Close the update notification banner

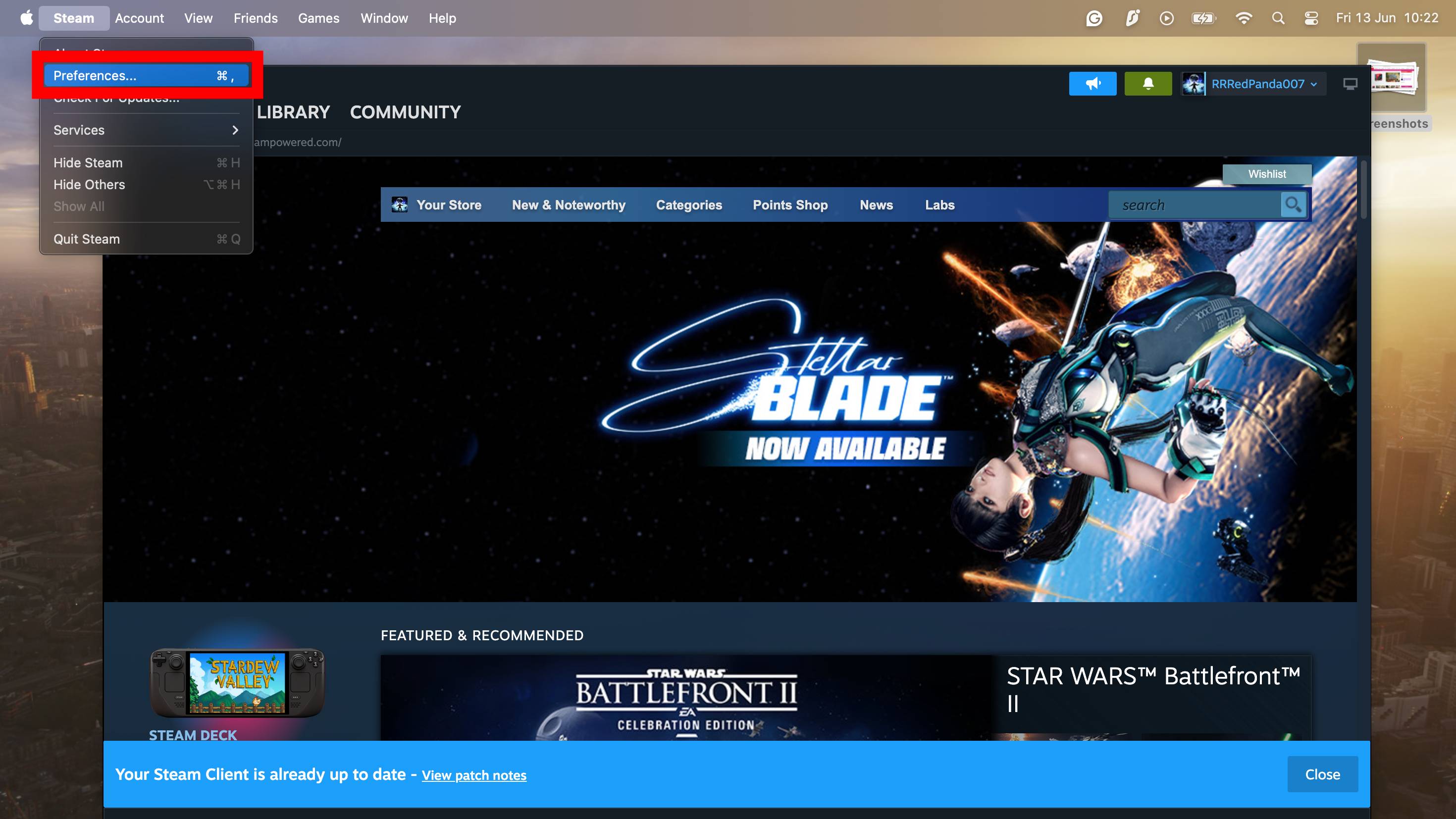(x=1322, y=774)
